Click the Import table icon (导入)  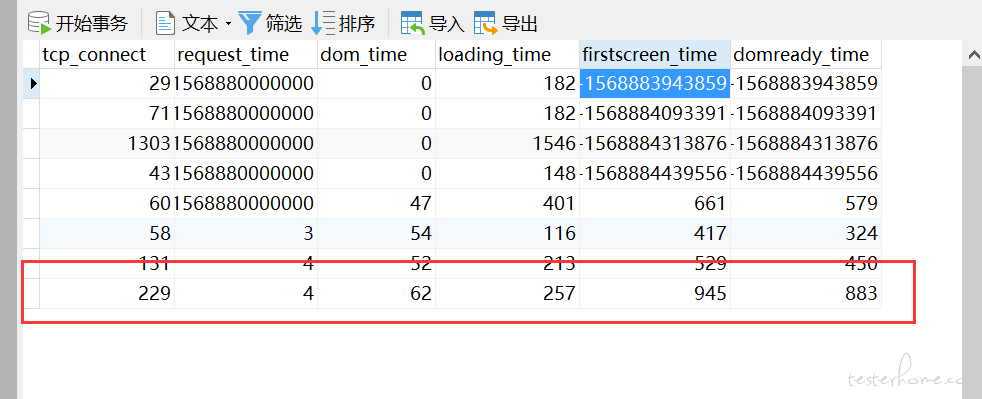click(413, 23)
